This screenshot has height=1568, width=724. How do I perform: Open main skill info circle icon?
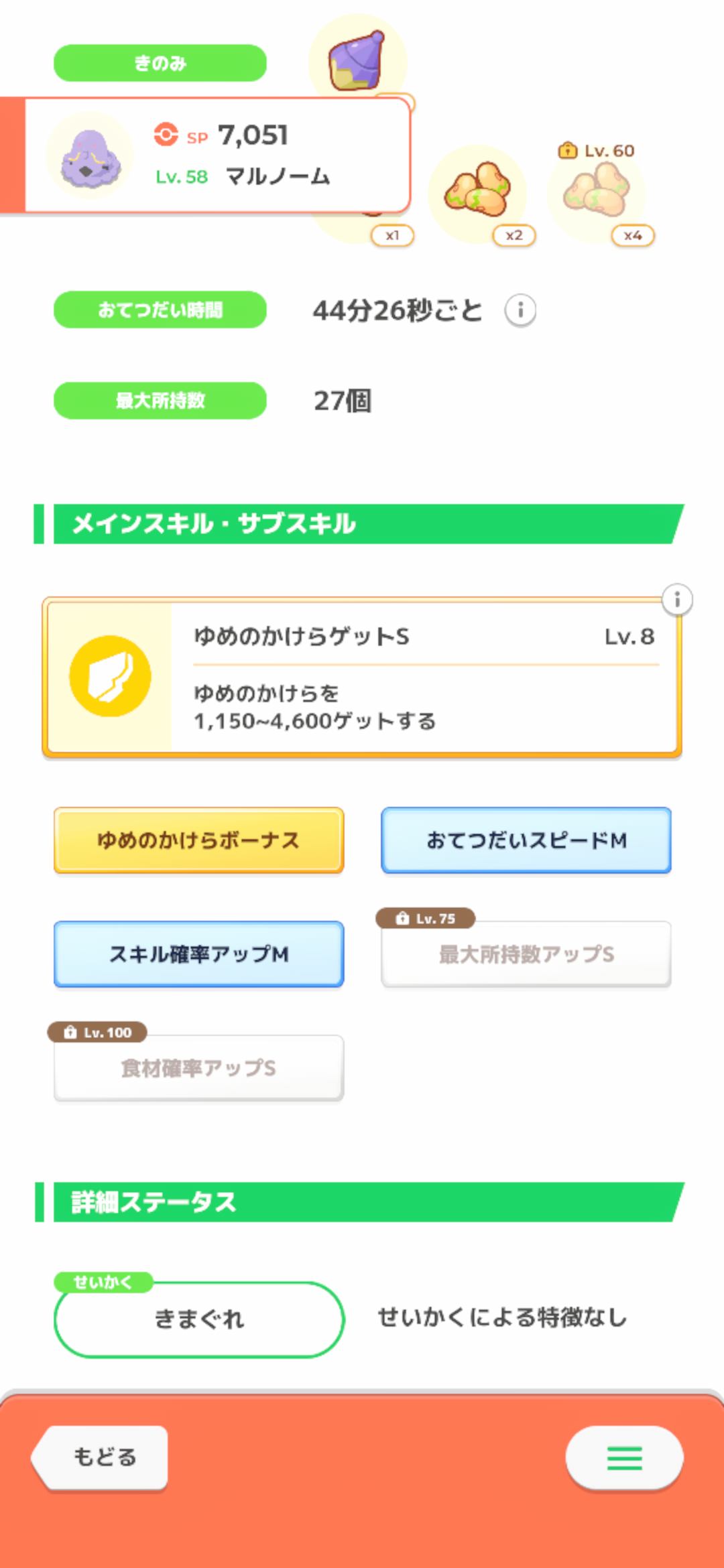677,600
